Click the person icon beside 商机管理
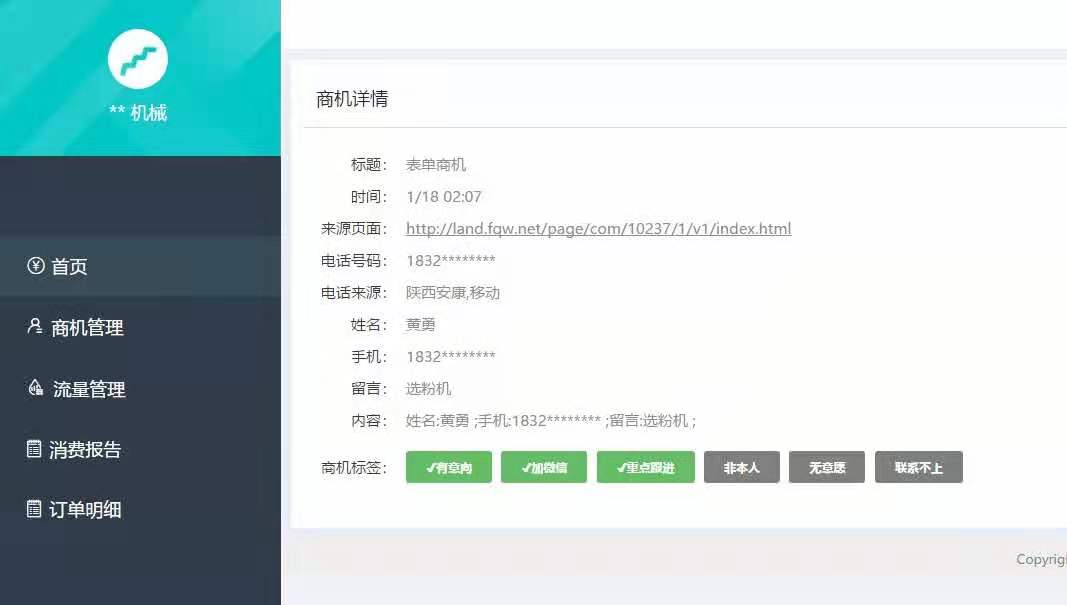Image resolution: width=1067 pixels, height=605 pixels. 35,326
